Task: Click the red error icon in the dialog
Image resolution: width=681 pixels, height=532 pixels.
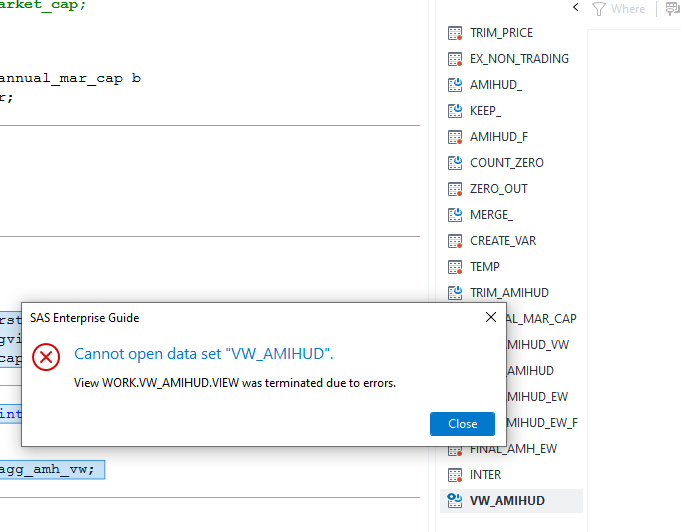Action: pos(46,357)
